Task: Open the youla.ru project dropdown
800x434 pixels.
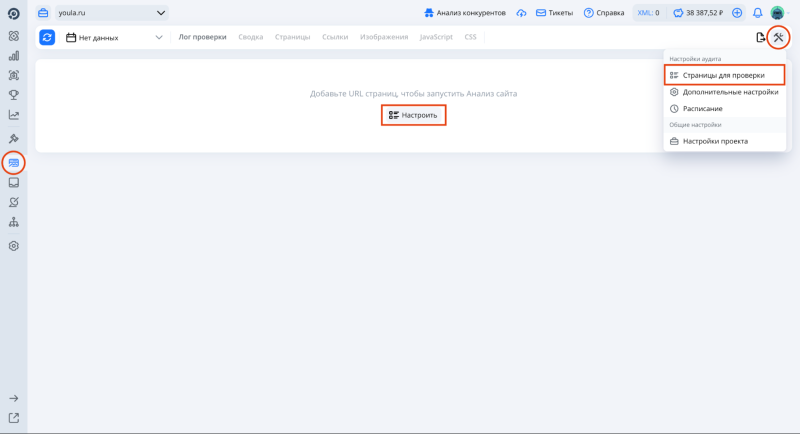Action: [100, 13]
